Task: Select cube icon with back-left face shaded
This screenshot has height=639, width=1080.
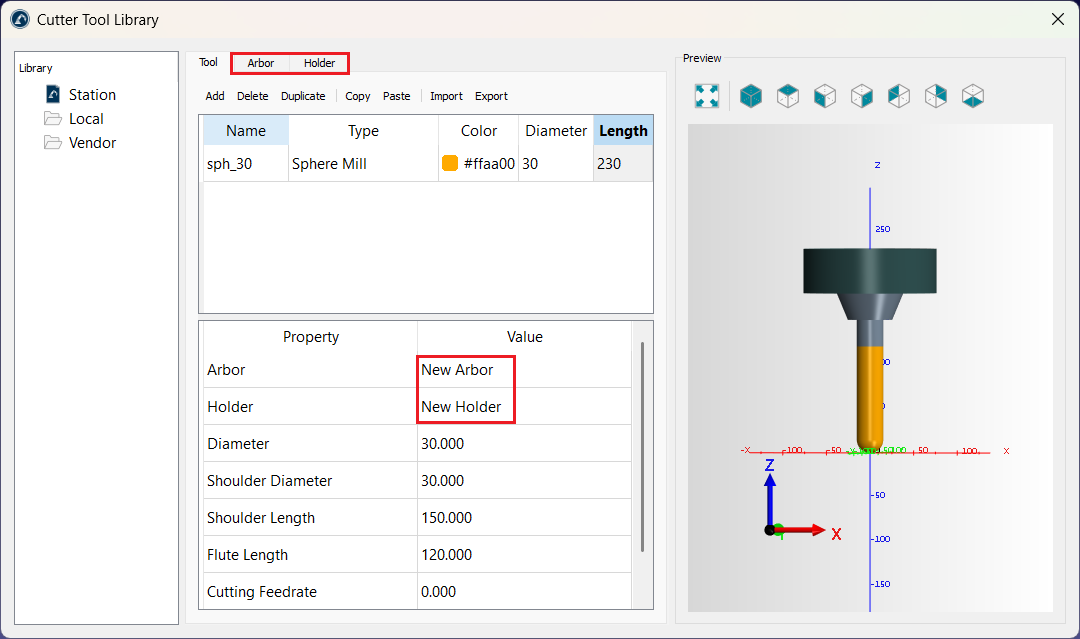Action: (899, 96)
